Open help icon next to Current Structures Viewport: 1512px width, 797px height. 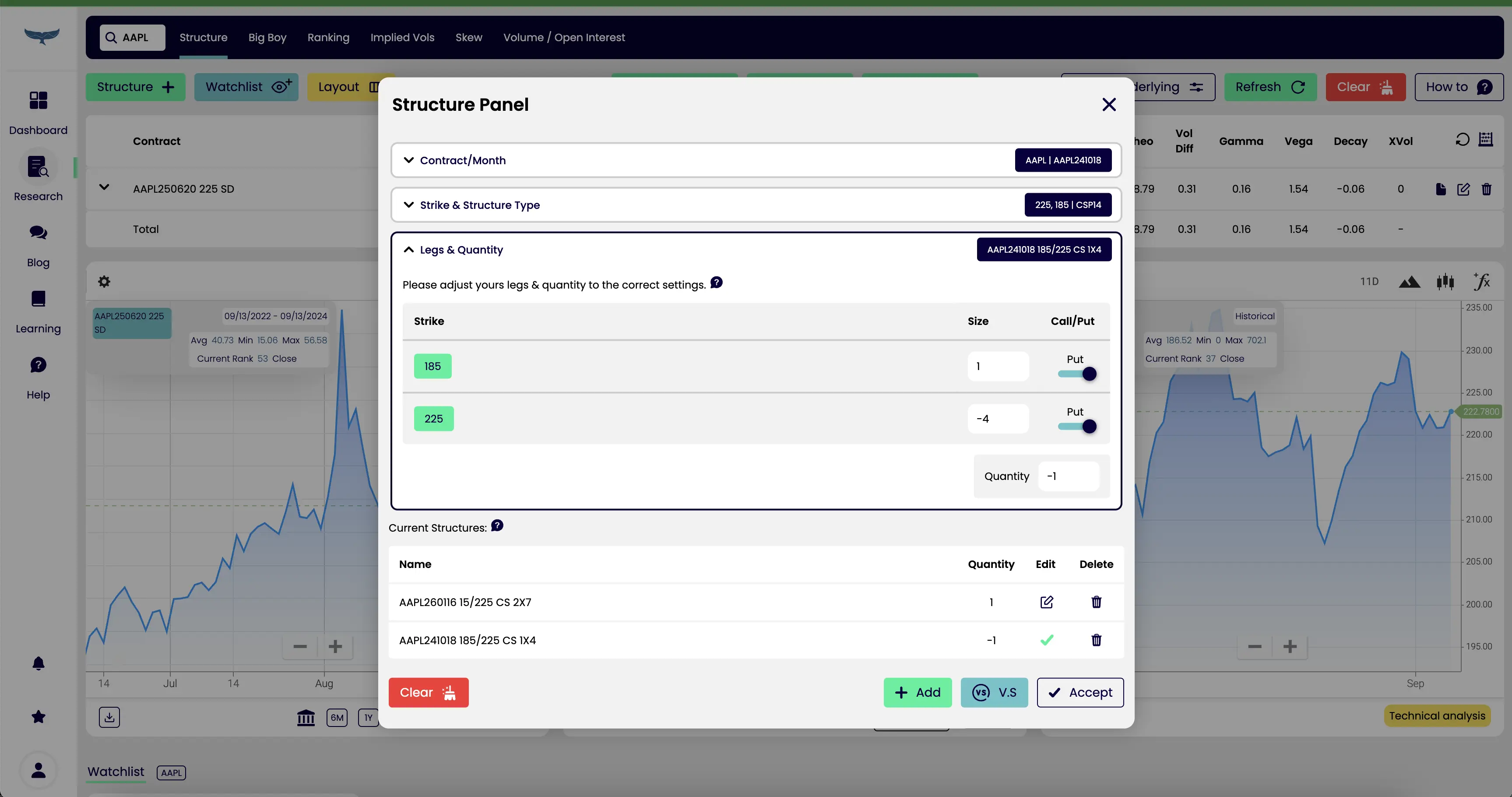pos(497,525)
